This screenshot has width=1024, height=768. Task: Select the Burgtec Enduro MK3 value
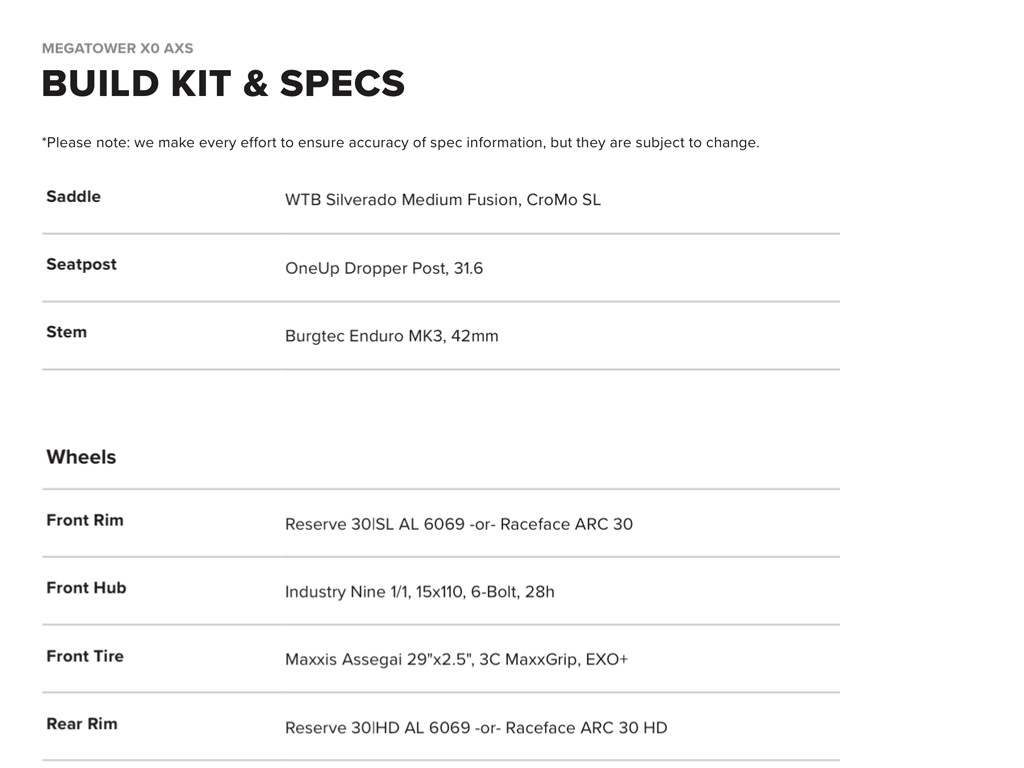pyautogui.click(x=391, y=336)
